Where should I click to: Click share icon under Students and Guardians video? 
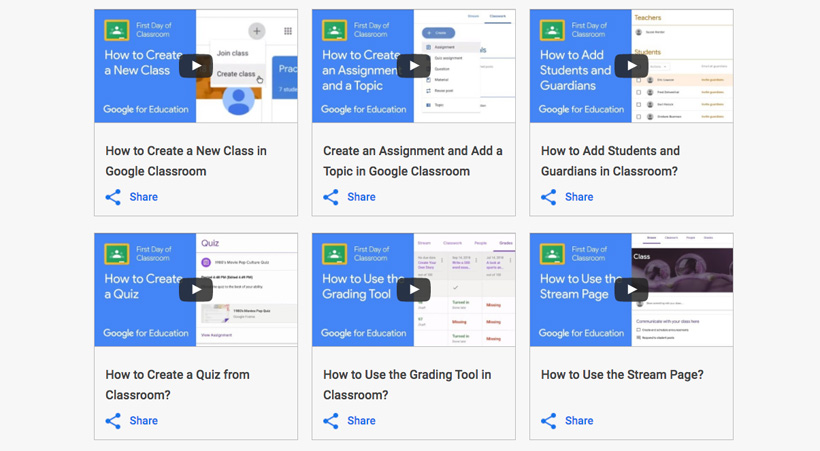pyautogui.click(x=549, y=197)
